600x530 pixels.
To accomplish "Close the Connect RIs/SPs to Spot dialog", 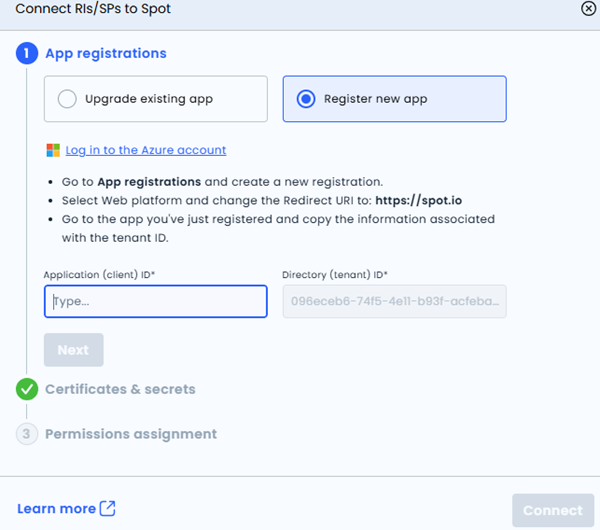I will click(x=587, y=8).
